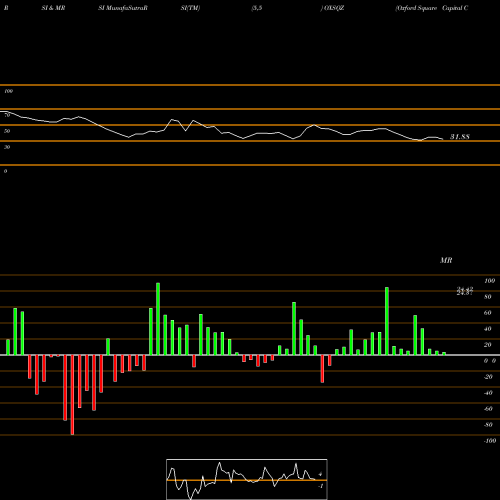Click the 20 label on MR axis
This screenshot has width=500, height=500.
488,345
